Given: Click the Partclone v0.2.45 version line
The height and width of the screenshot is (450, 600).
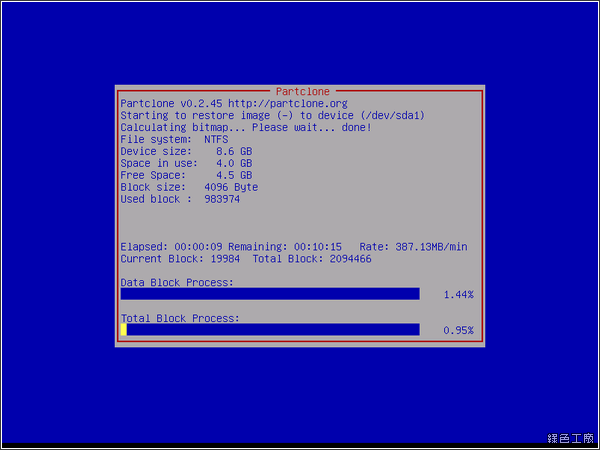Looking at the screenshot, I should (x=234, y=104).
